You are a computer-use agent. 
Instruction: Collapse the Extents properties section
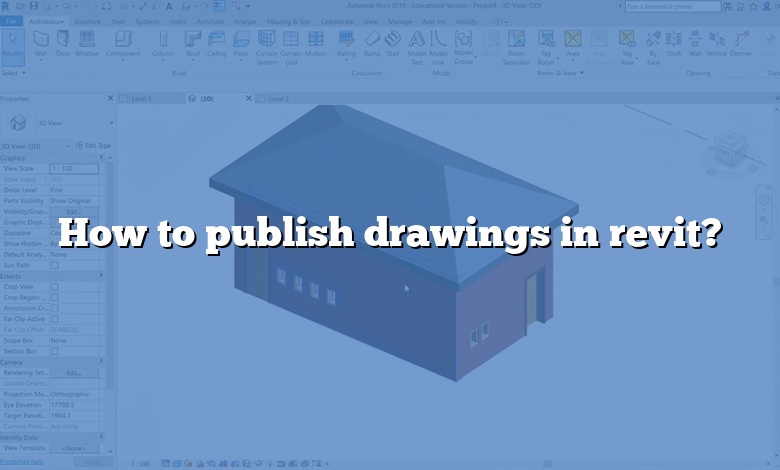tap(101, 276)
